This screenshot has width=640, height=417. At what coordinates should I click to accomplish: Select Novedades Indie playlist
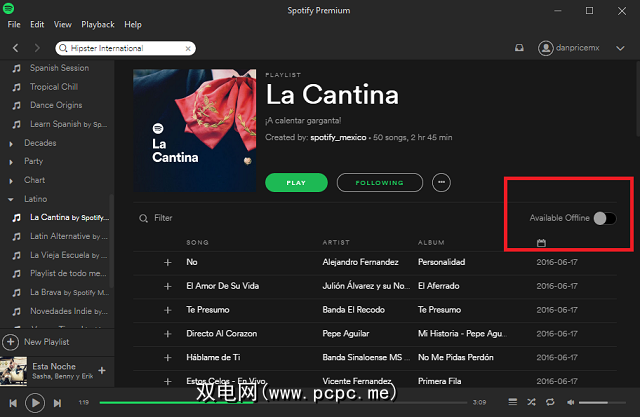pos(69,311)
